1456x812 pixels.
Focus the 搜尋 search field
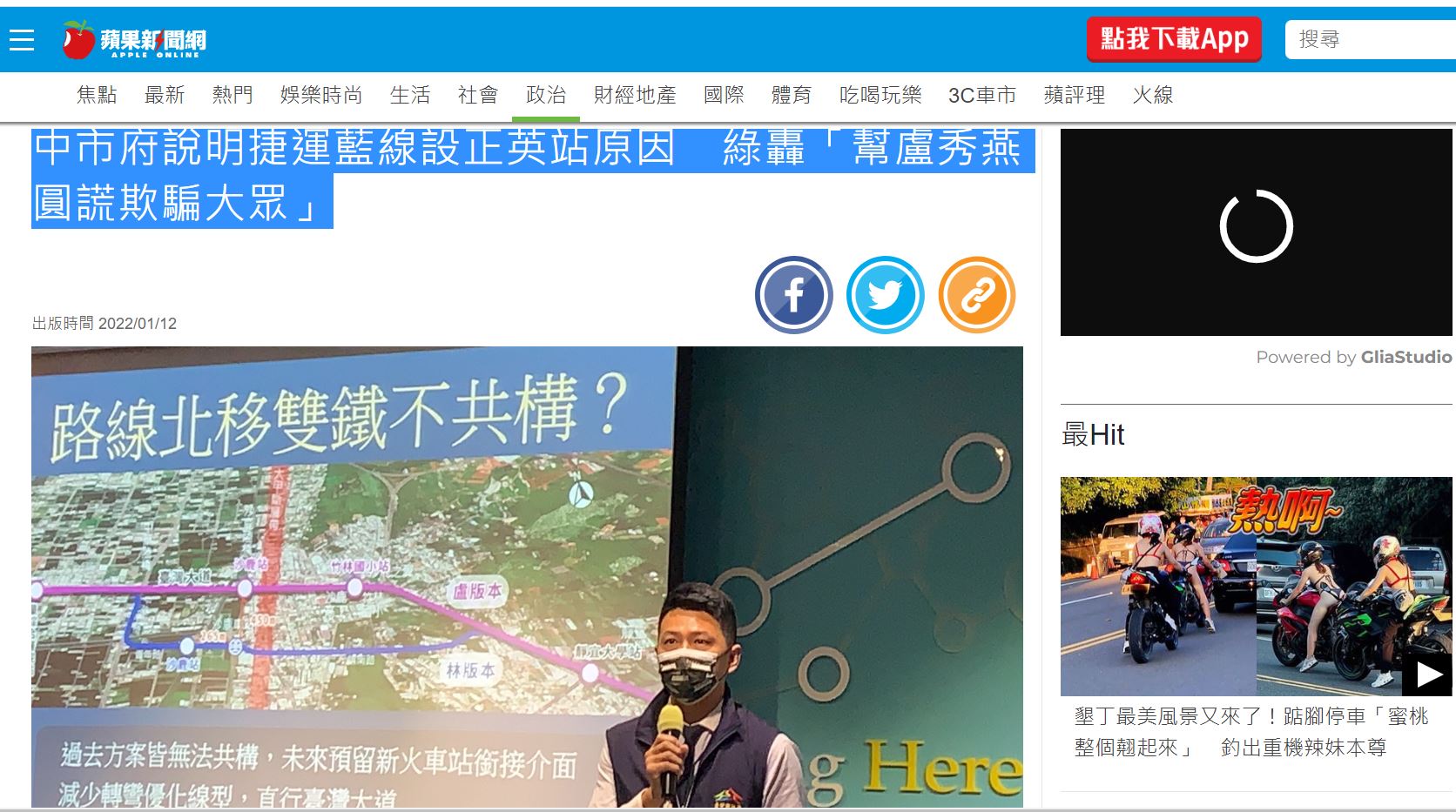point(1371,40)
